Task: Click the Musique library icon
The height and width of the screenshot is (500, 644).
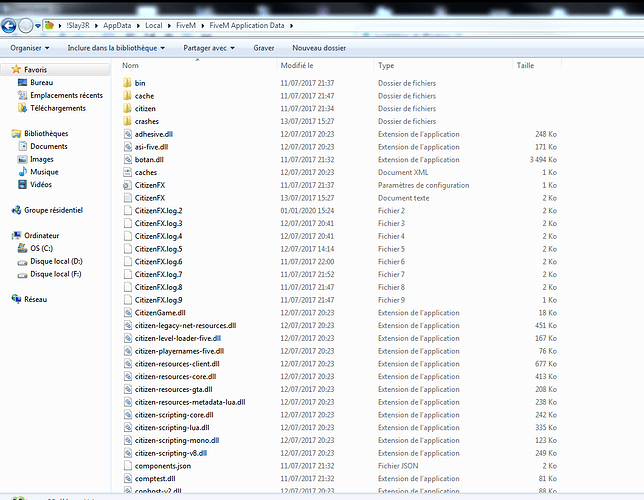Action: coord(23,172)
